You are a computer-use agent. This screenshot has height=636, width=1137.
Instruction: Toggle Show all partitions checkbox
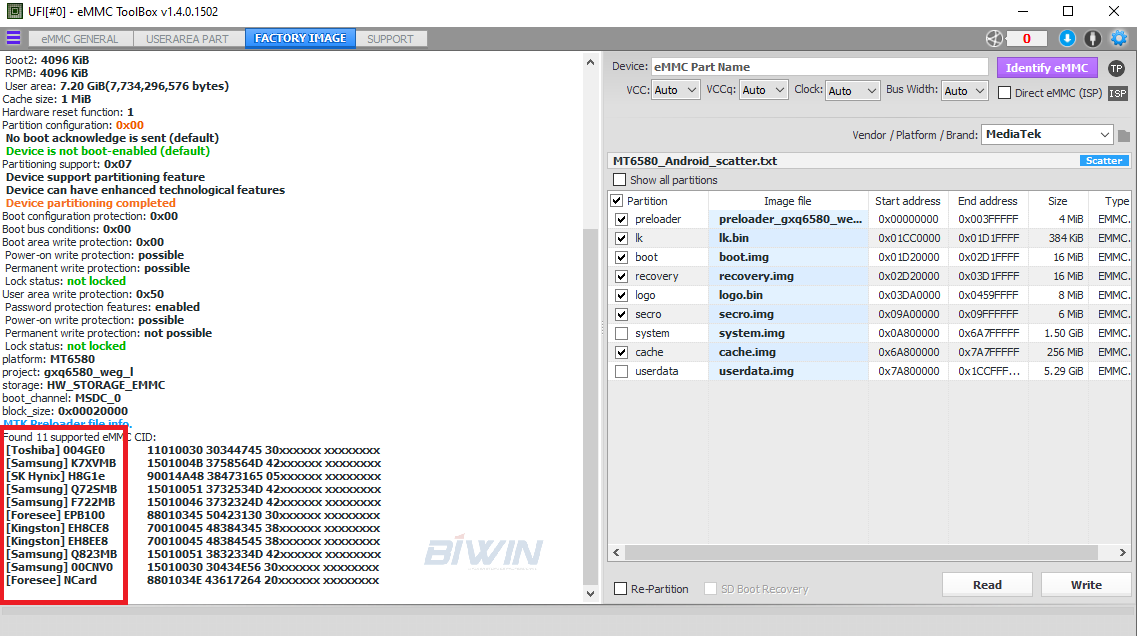pyautogui.click(x=619, y=180)
